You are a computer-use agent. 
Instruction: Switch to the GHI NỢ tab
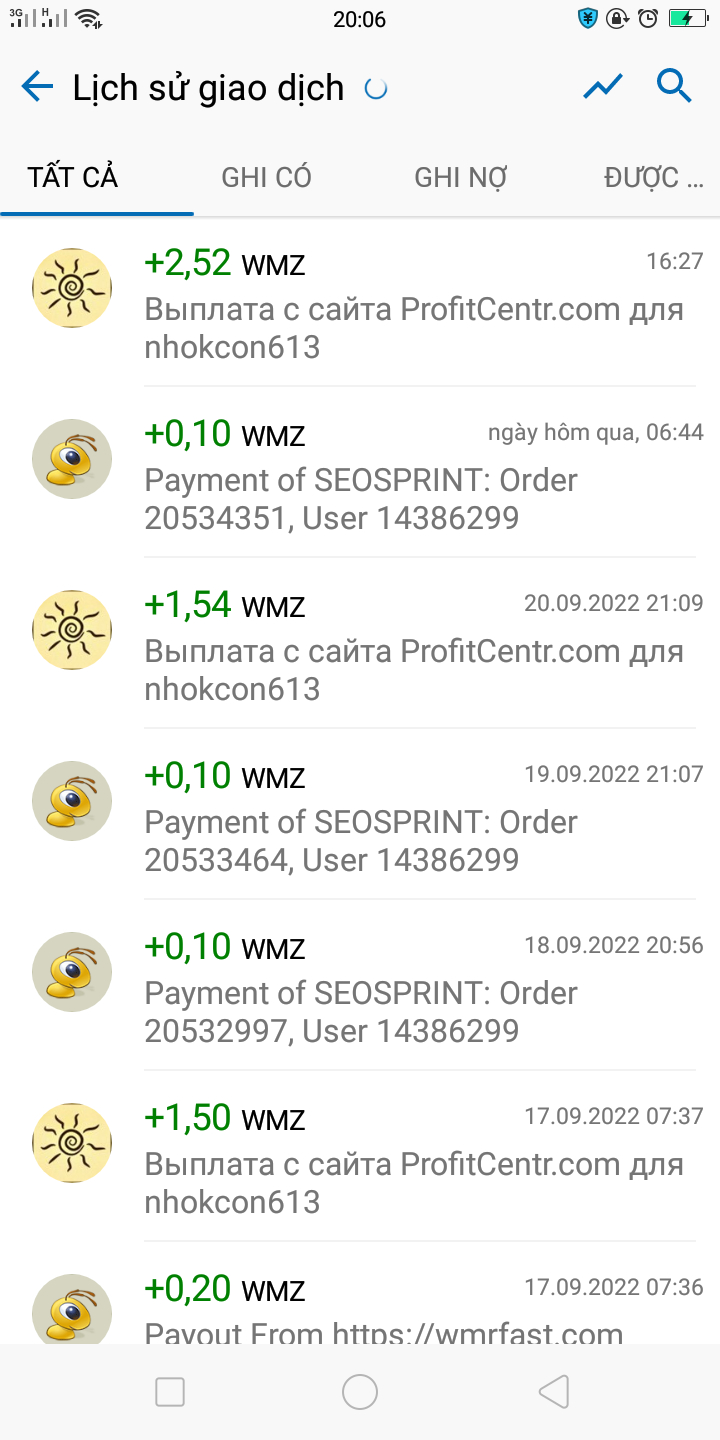(x=461, y=178)
